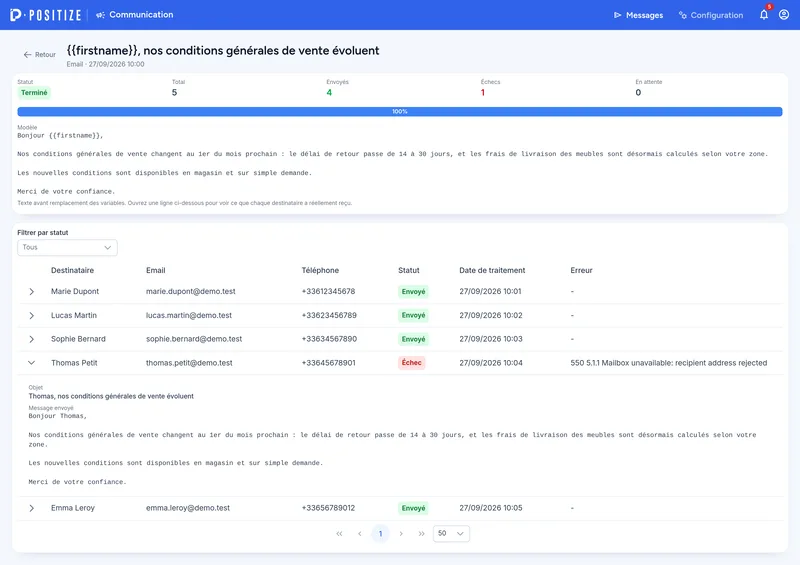
Task: Open the Configuration menu
Action: pos(711,15)
